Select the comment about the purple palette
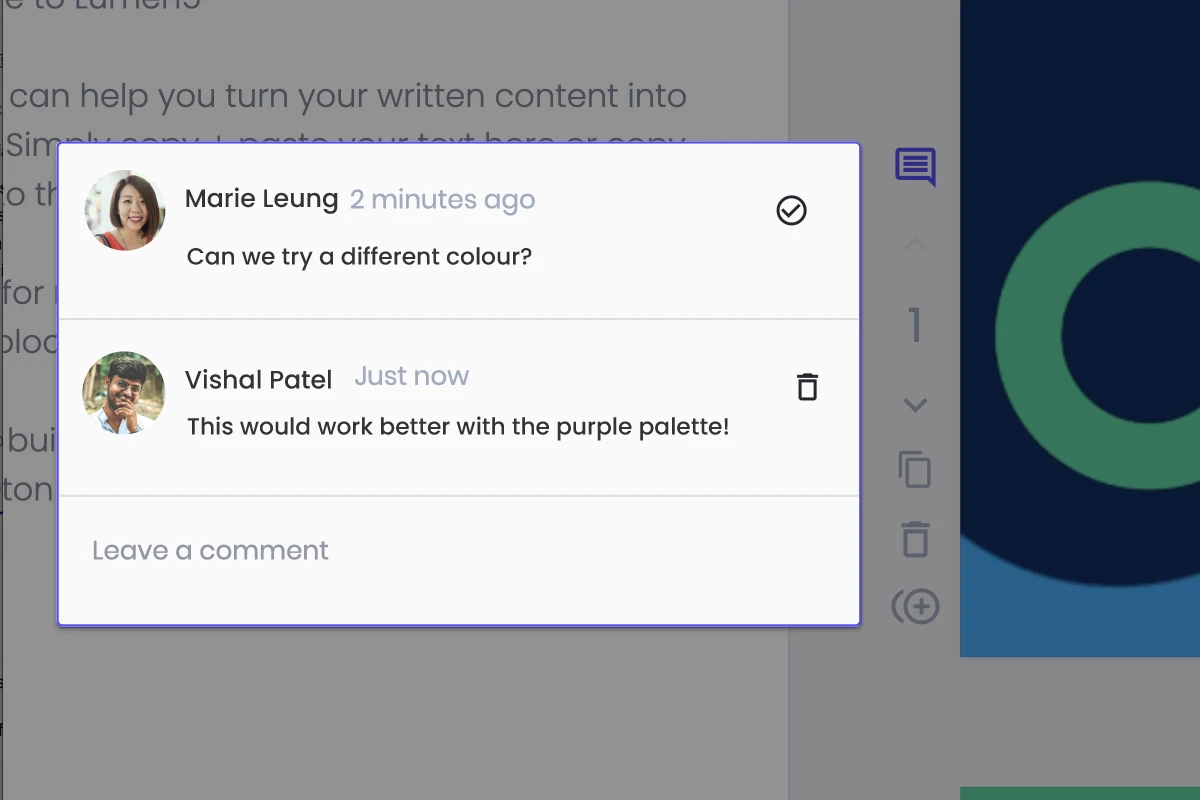1200x800 pixels. [x=458, y=427]
